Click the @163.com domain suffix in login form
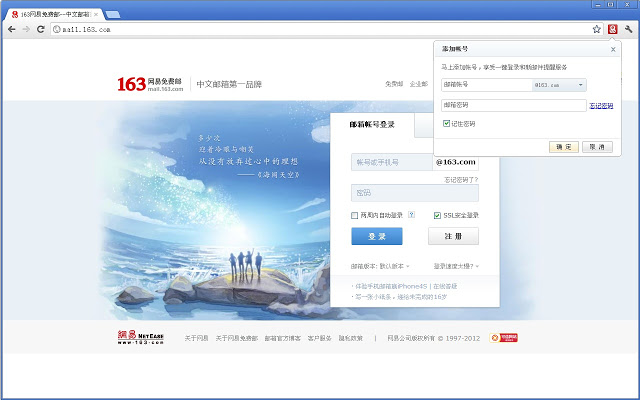 (x=456, y=162)
